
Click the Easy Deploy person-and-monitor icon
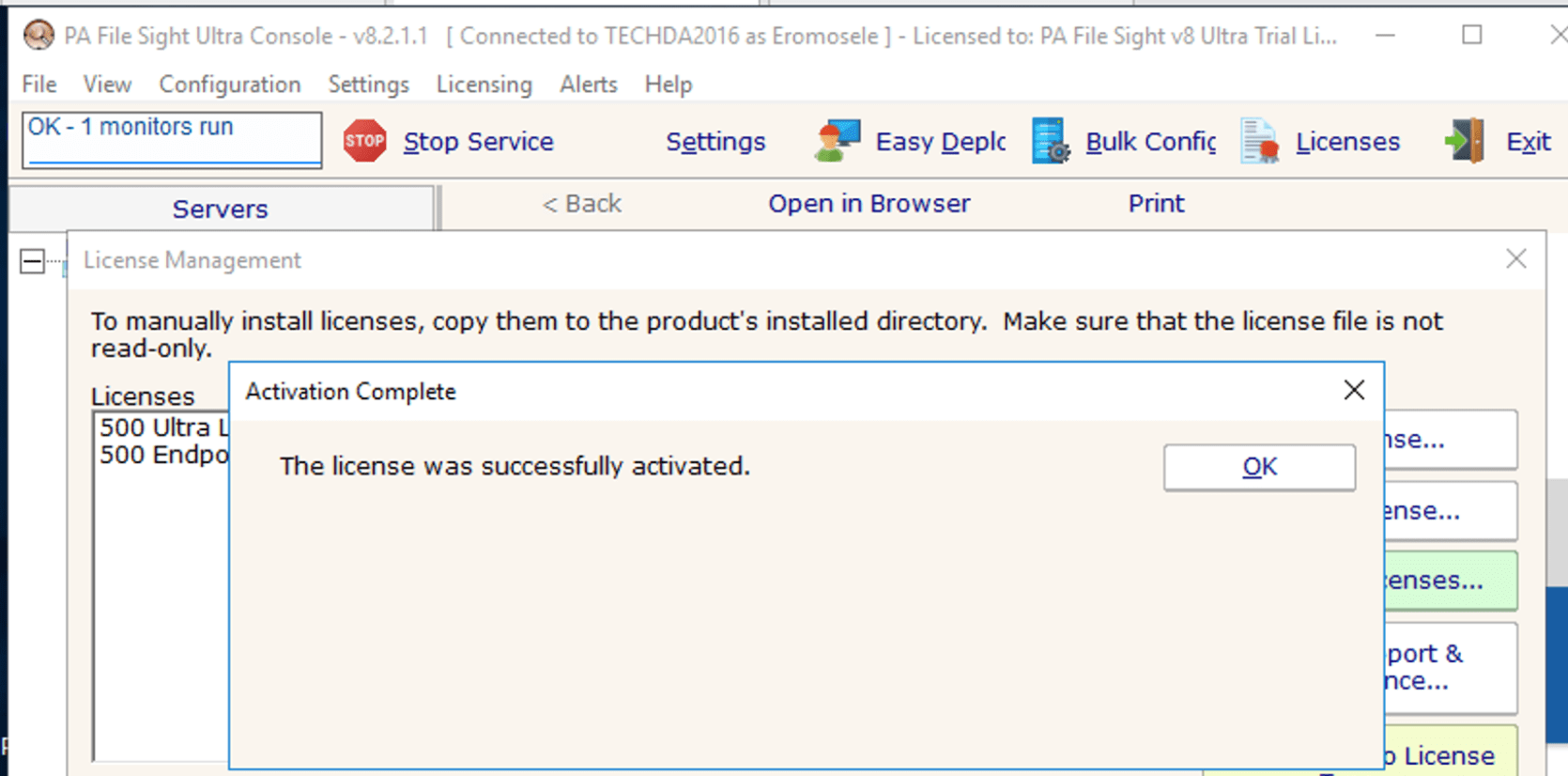(837, 142)
